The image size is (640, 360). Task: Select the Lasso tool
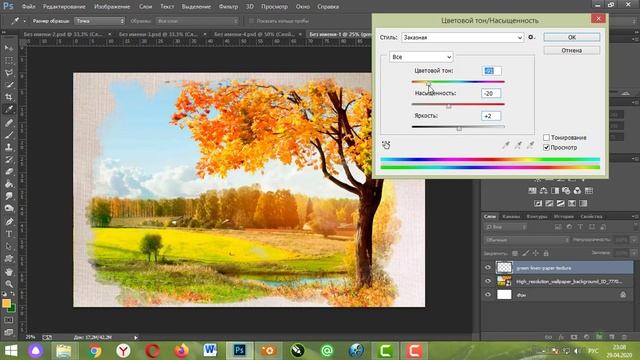click(9, 73)
